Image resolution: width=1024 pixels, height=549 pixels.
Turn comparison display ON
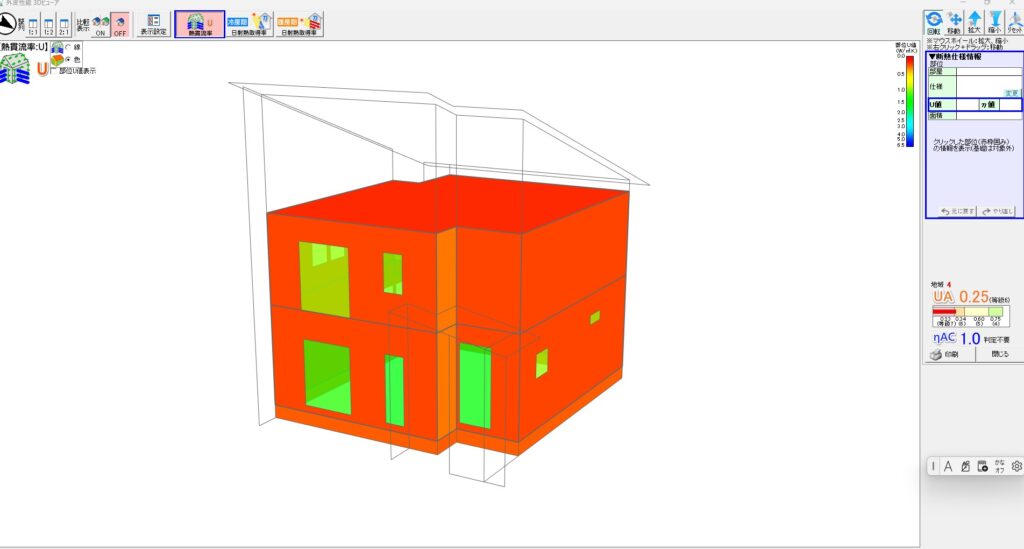[100, 24]
